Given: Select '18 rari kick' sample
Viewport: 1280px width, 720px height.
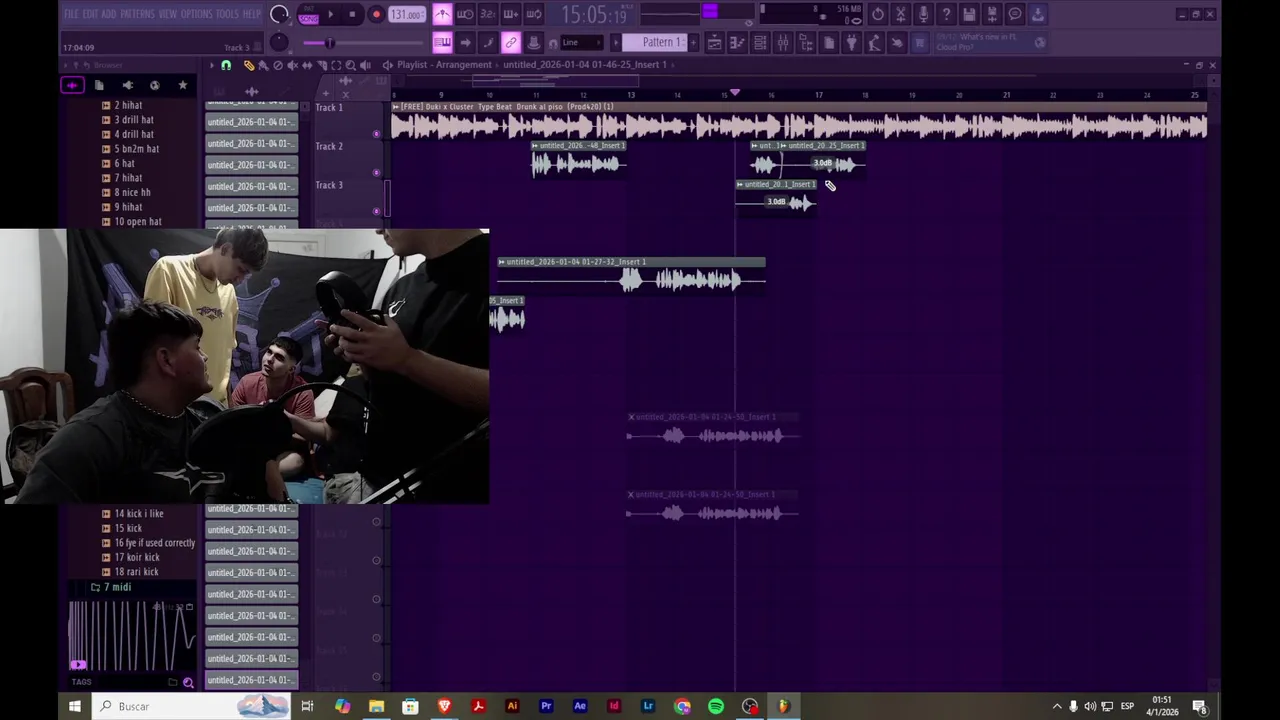Looking at the screenshot, I should pyautogui.click(x=136, y=572).
